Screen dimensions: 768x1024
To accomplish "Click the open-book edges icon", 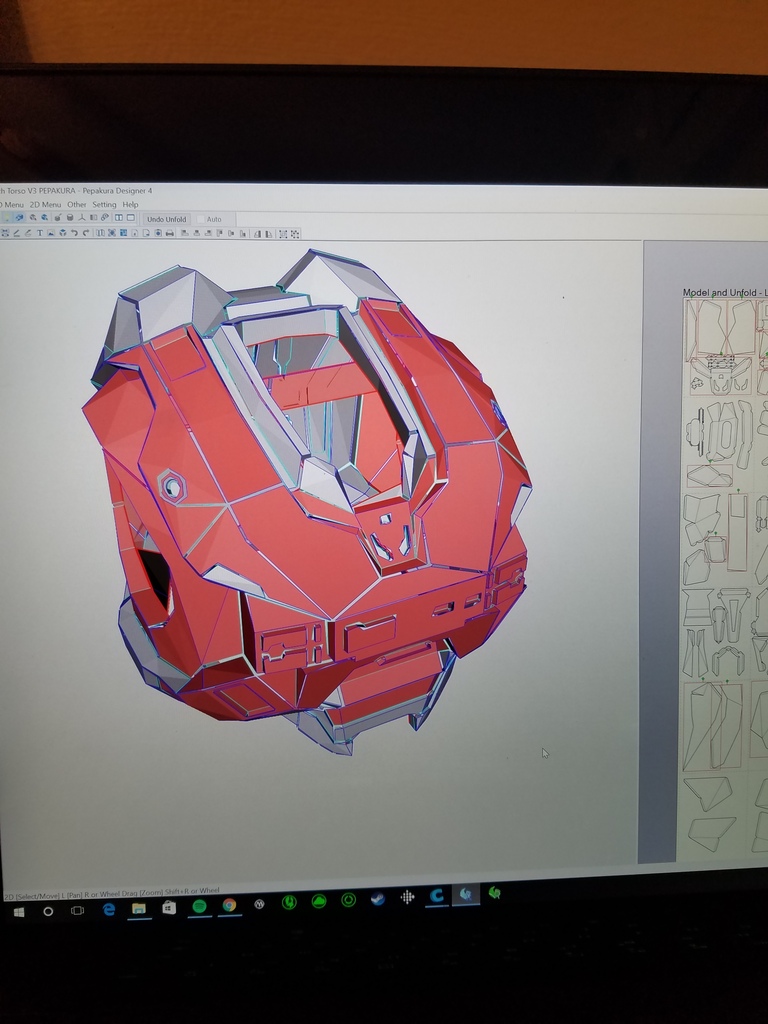I will coord(93,218).
